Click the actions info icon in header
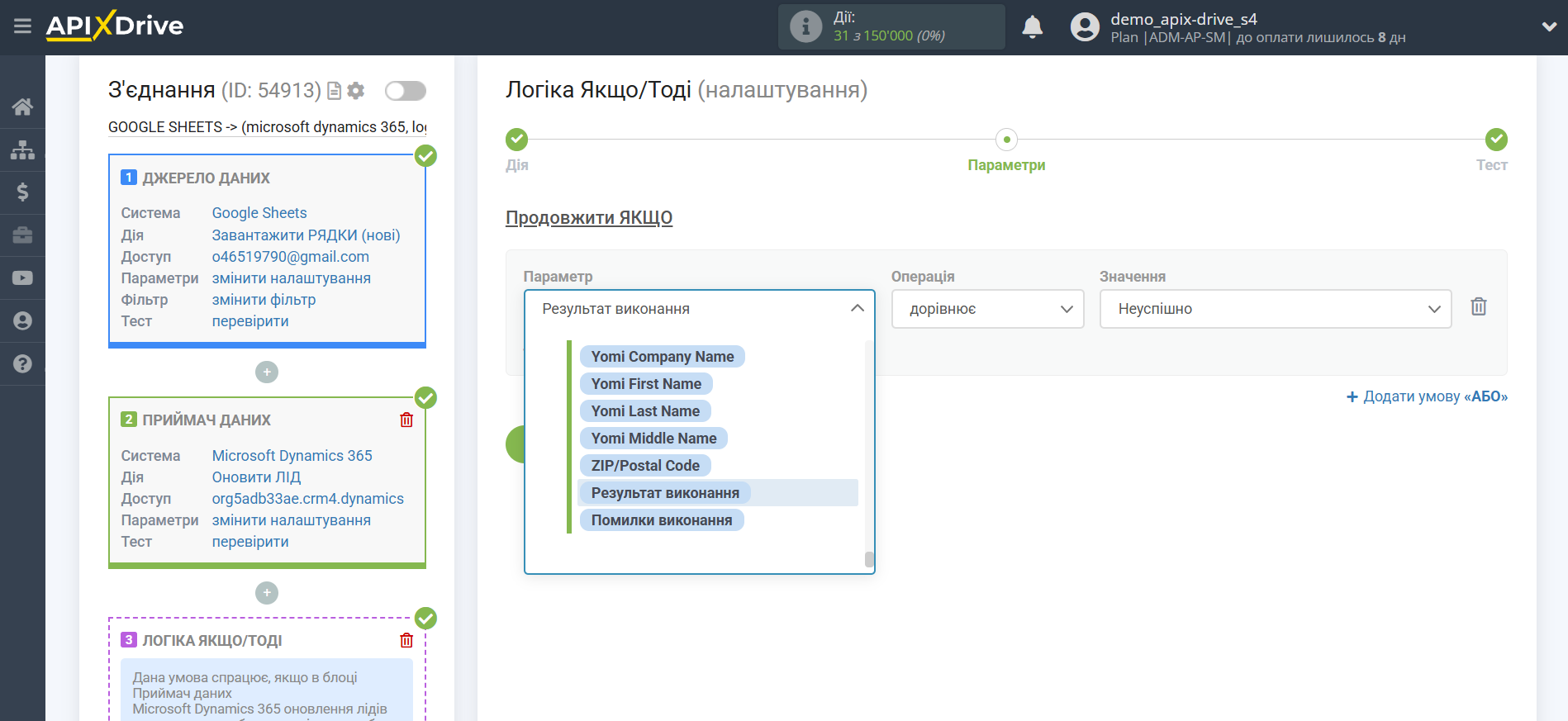The width and height of the screenshot is (1568, 721). coord(805,26)
